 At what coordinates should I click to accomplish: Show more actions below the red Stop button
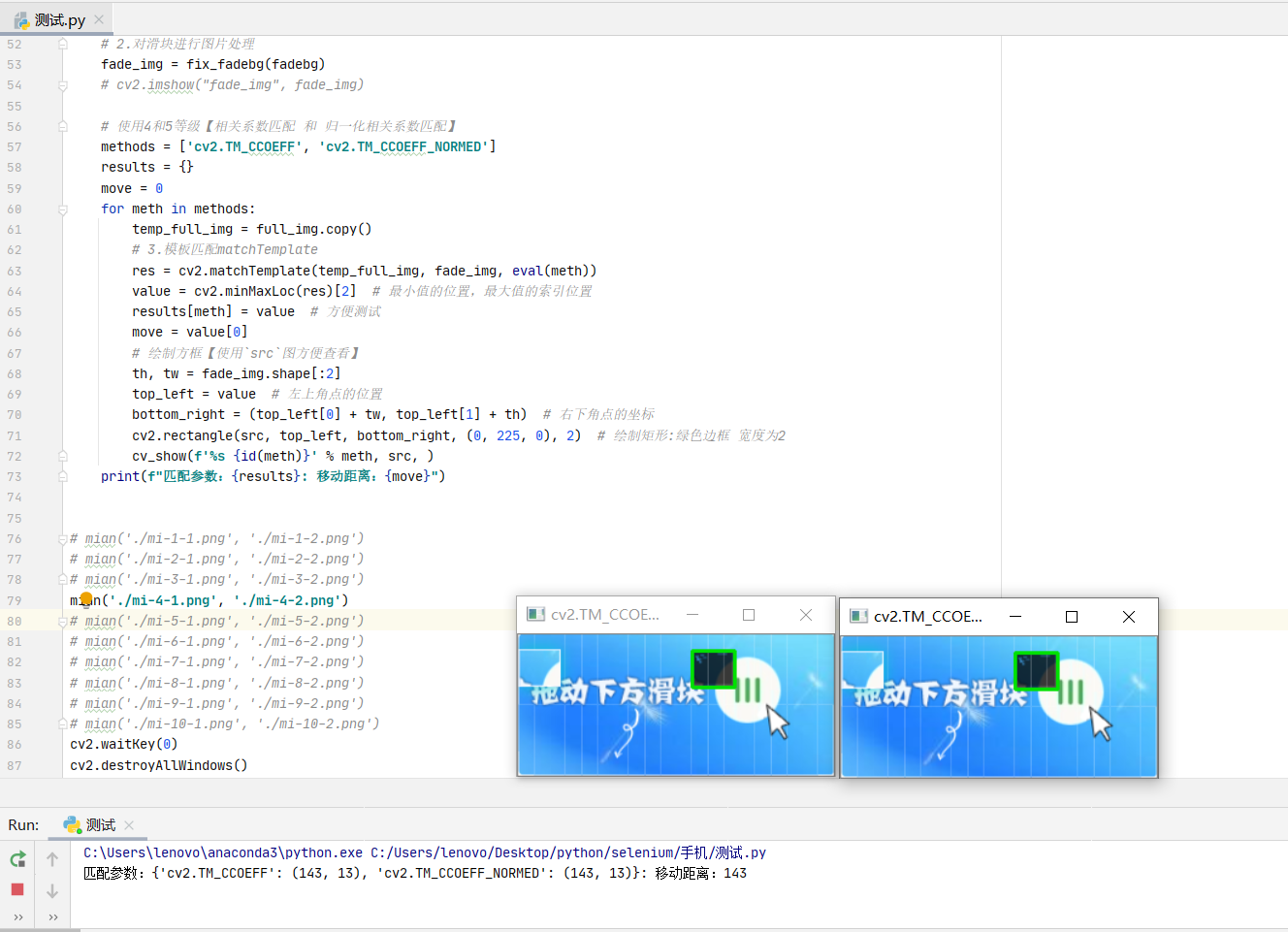[17, 916]
